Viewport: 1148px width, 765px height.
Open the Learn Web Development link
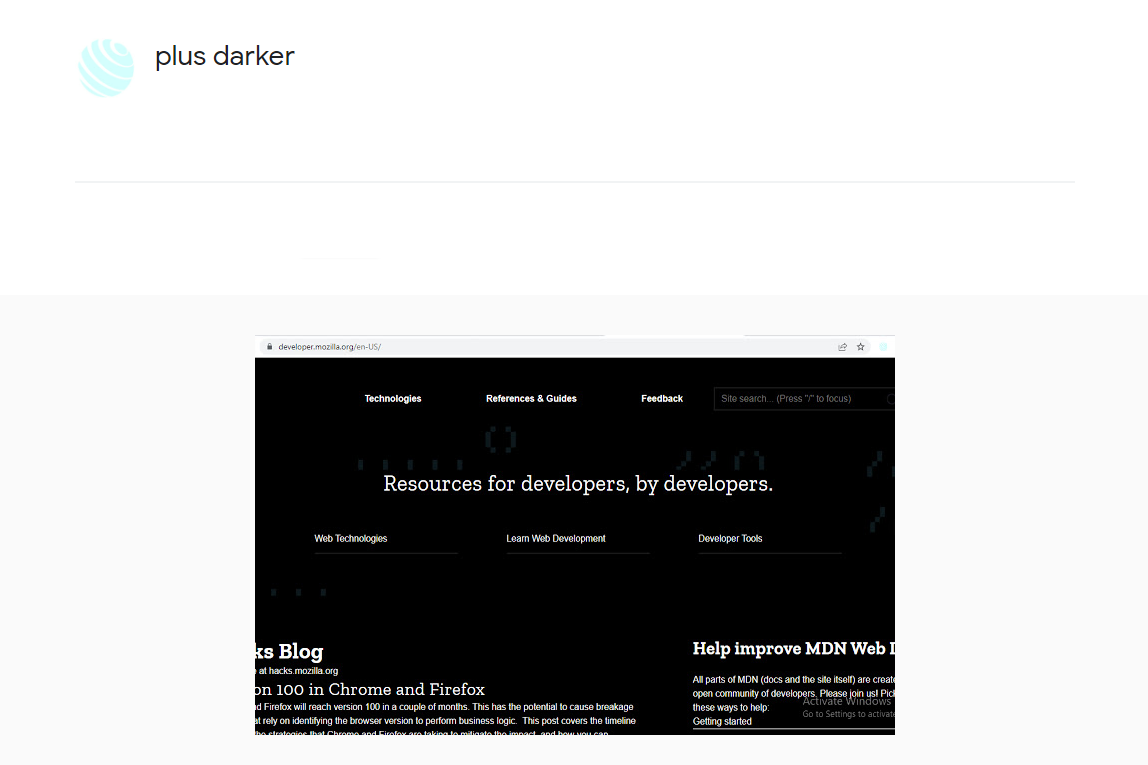pyautogui.click(x=556, y=539)
